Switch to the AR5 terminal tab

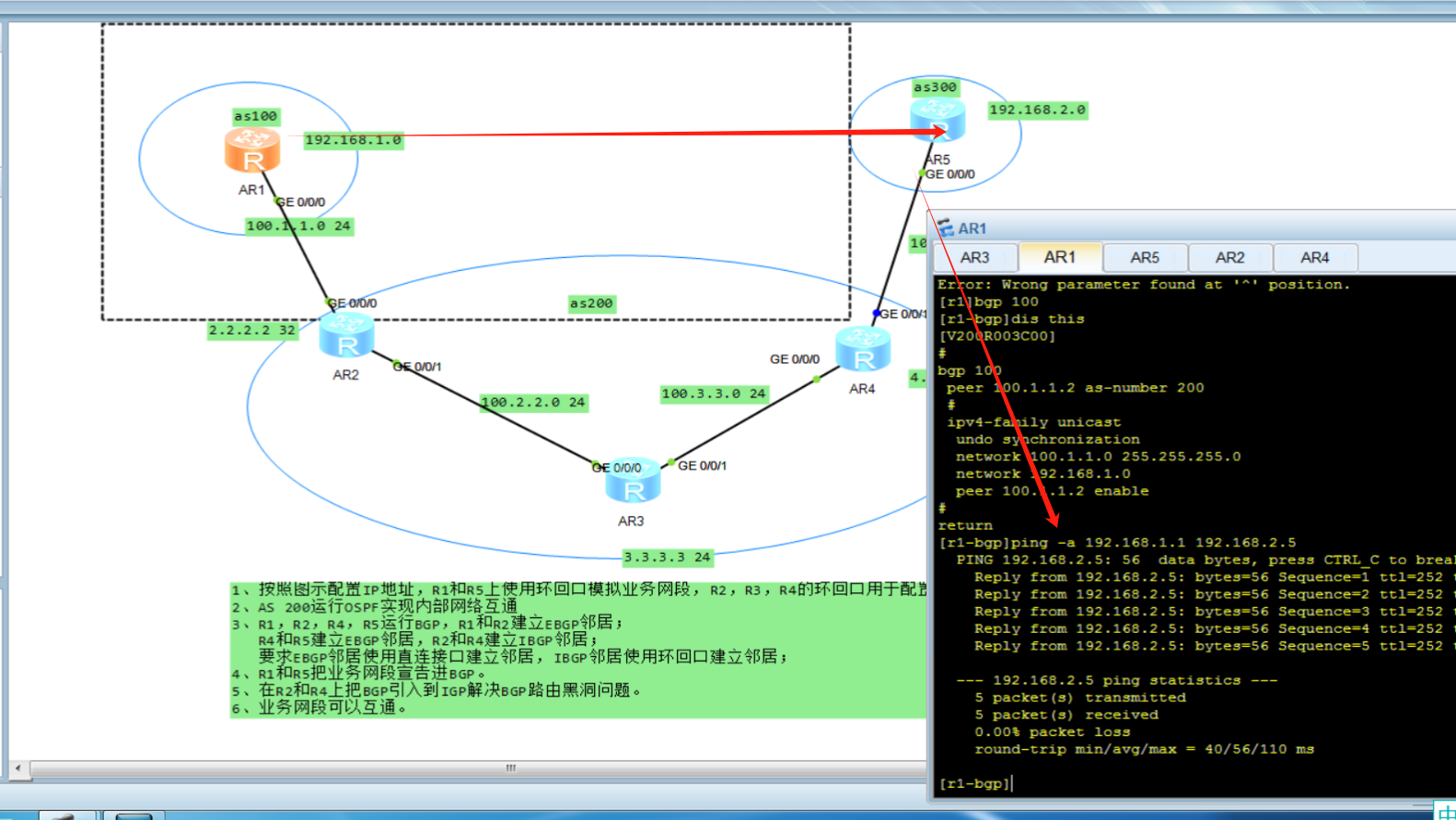point(1145,258)
